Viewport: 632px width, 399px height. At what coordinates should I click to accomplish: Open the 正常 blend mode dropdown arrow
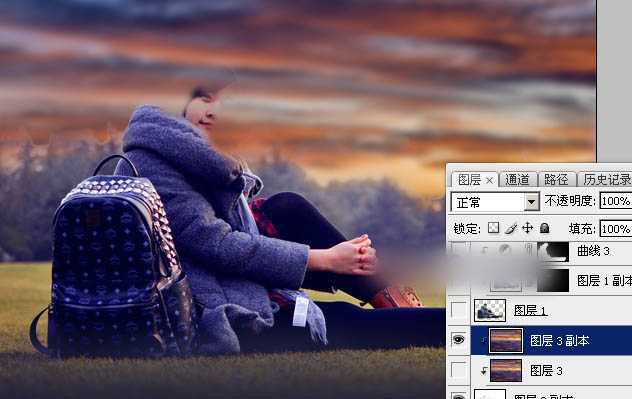point(532,202)
